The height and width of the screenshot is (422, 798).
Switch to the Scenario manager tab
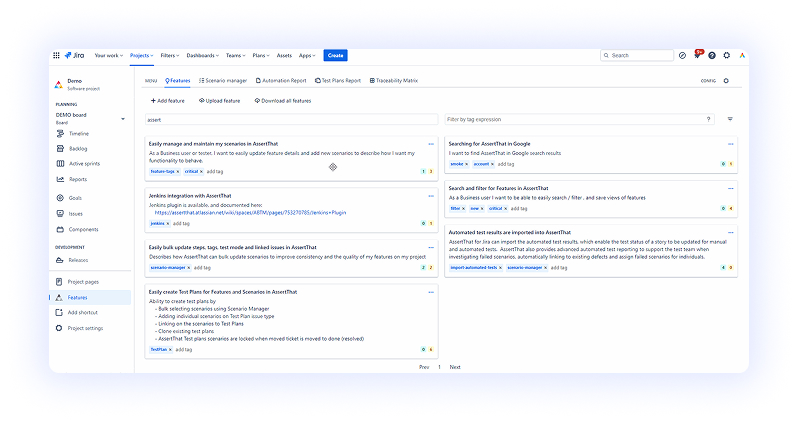[223, 80]
